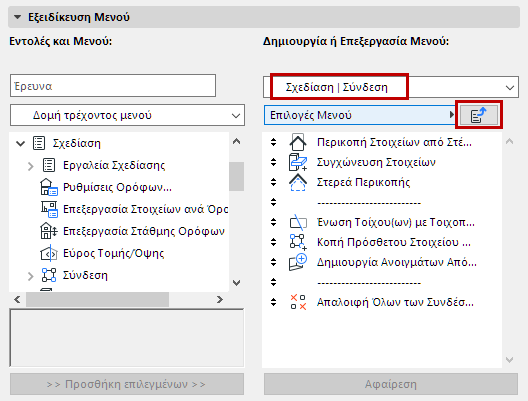Click the empty description box under the tree
This screenshot has width=528, height=401.
[x=127, y=338]
